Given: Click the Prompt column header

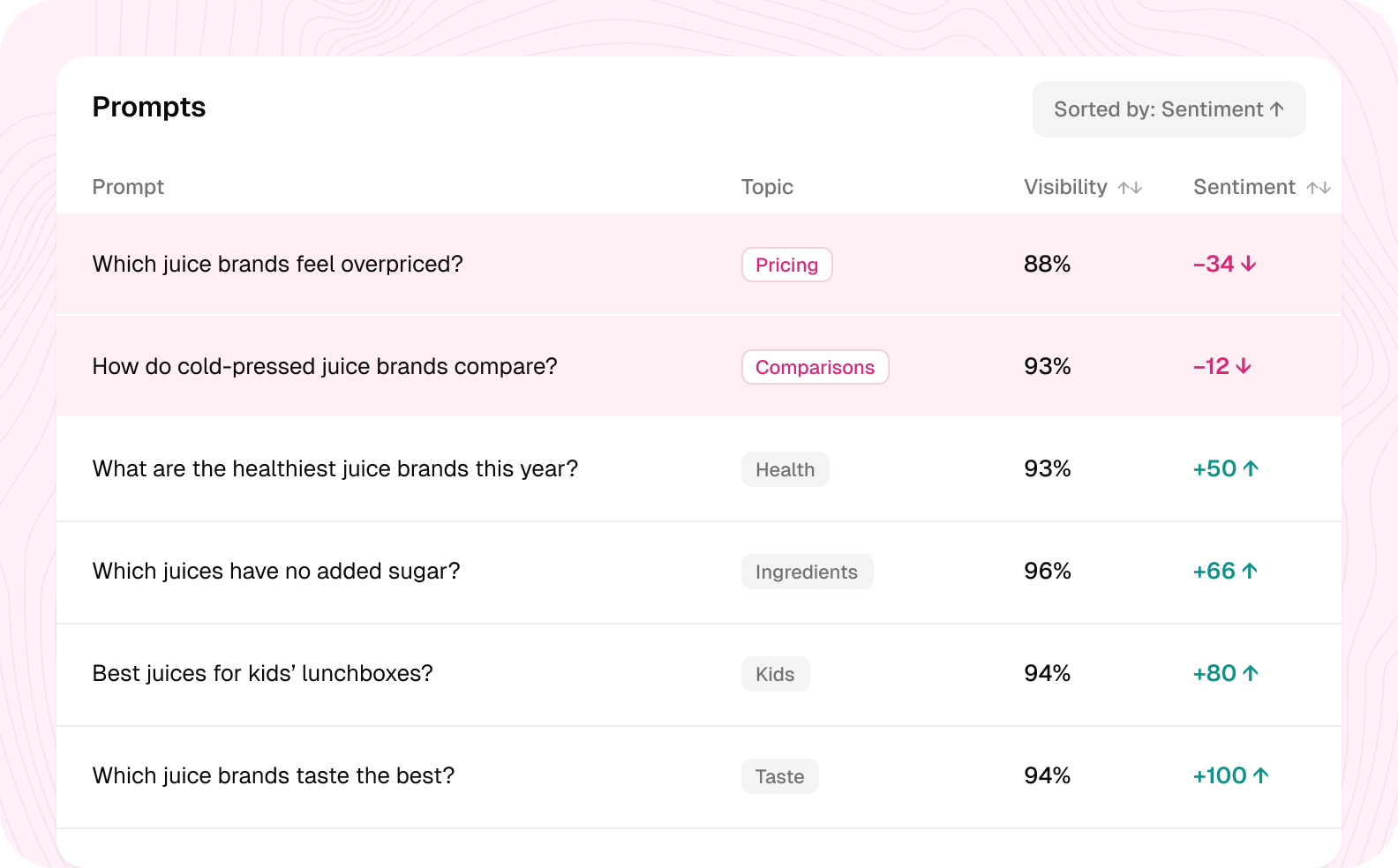Looking at the screenshot, I should [128, 187].
